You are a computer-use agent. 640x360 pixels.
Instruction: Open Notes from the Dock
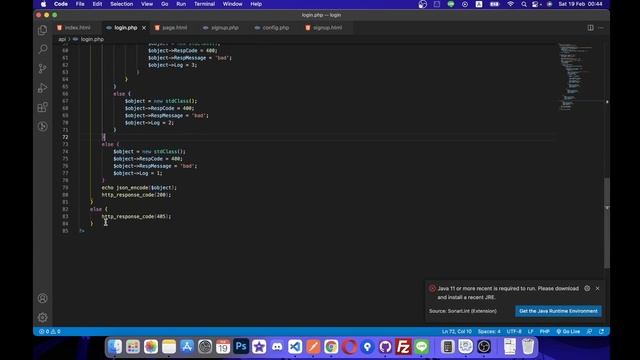pos(169,347)
